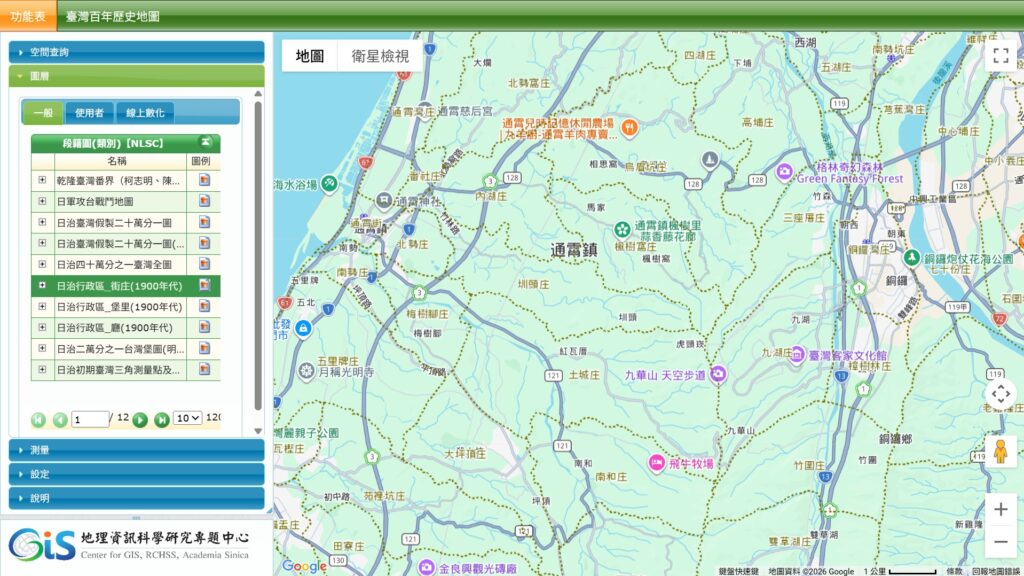Switch map to 衛星檢視 view
1024x576 pixels.
tap(380, 56)
